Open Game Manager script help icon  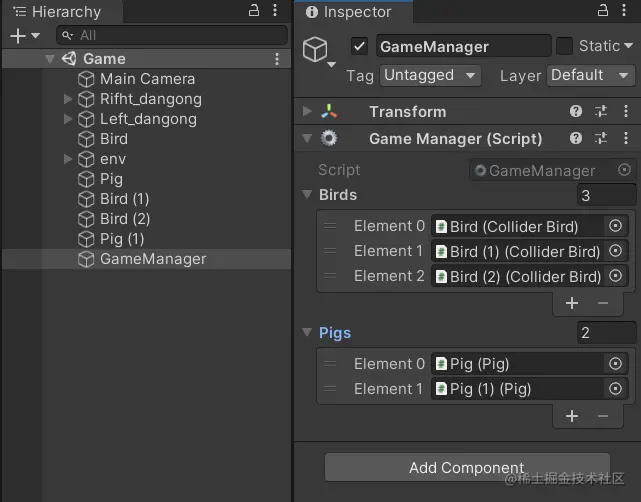tap(576, 138)
